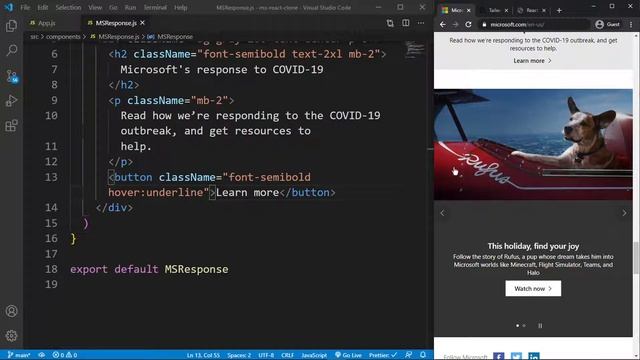Click the Learn more link on webpage

[532, 61]
